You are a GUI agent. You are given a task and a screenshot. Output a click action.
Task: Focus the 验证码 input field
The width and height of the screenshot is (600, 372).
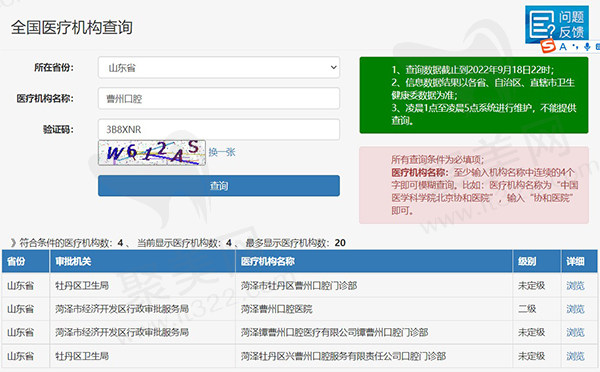coord(219,129)
